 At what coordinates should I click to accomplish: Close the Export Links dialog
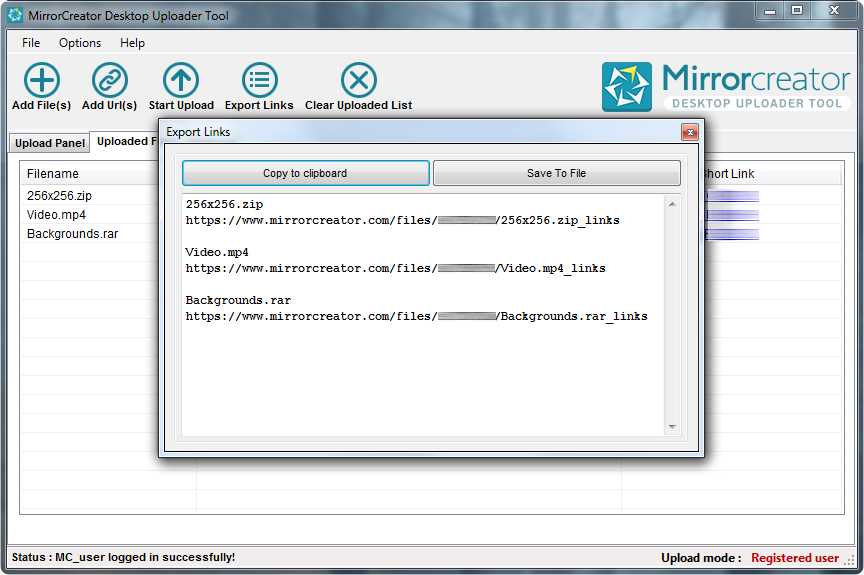point(690,132)
